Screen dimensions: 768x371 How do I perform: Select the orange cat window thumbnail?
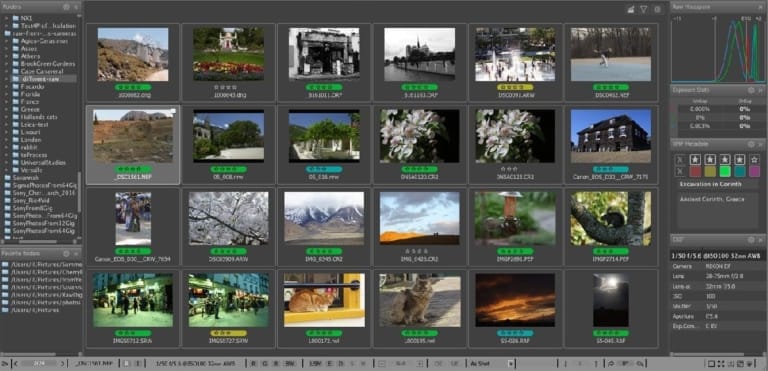[x=324, y=300]
